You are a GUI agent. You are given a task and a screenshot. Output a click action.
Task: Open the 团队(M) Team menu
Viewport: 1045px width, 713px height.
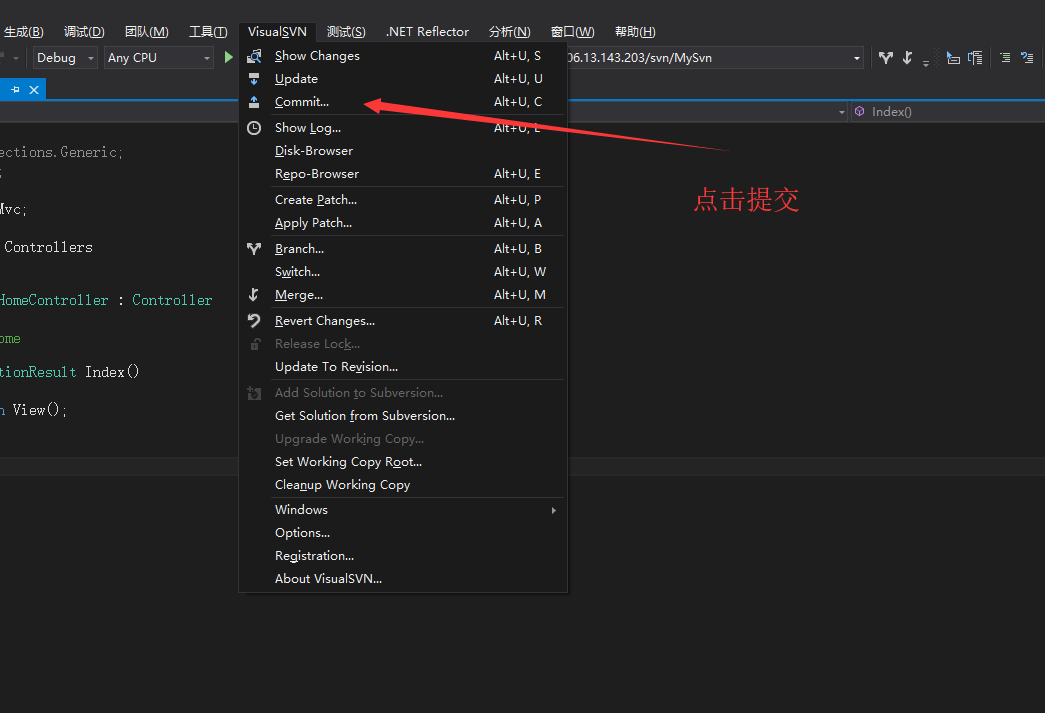(x=147, y=31)
